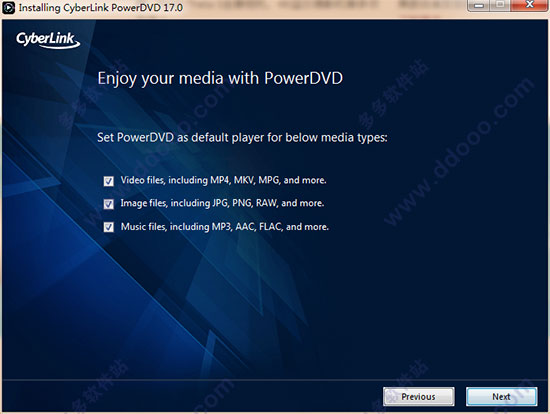Close the PowerDVD installer window
Screen dimensions: 550x414
click(x=530, y=5)
